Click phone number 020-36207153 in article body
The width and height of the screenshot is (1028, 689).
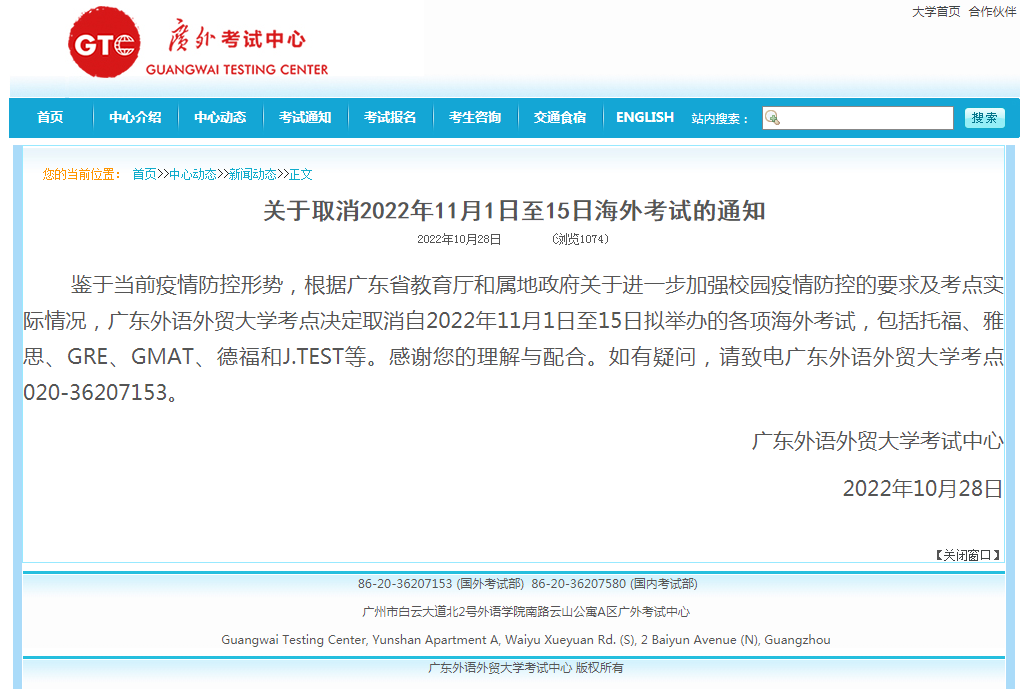coord(96,393)
